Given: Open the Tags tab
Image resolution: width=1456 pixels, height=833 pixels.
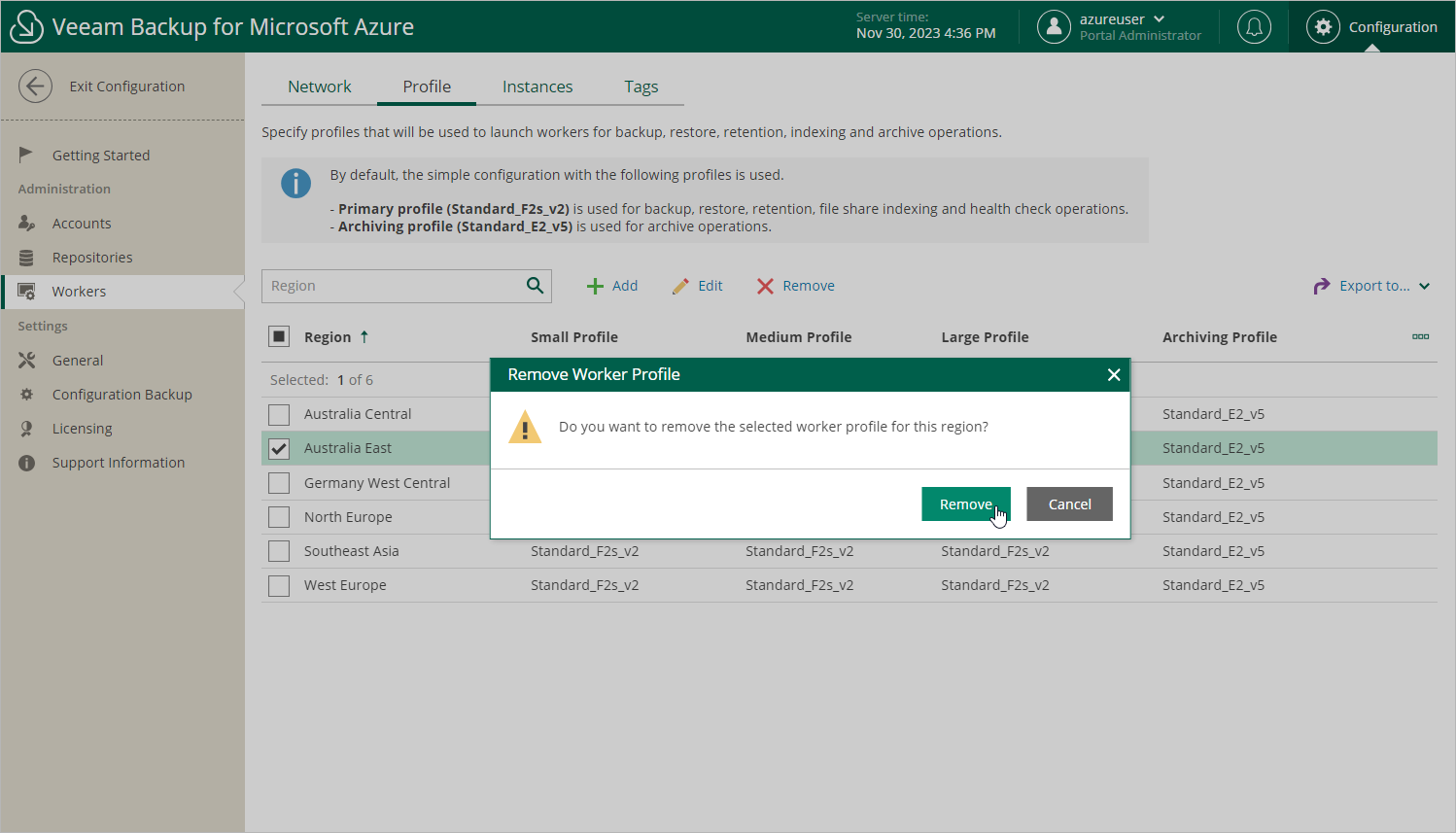Looking at the screenshot, I should (641, 87).
